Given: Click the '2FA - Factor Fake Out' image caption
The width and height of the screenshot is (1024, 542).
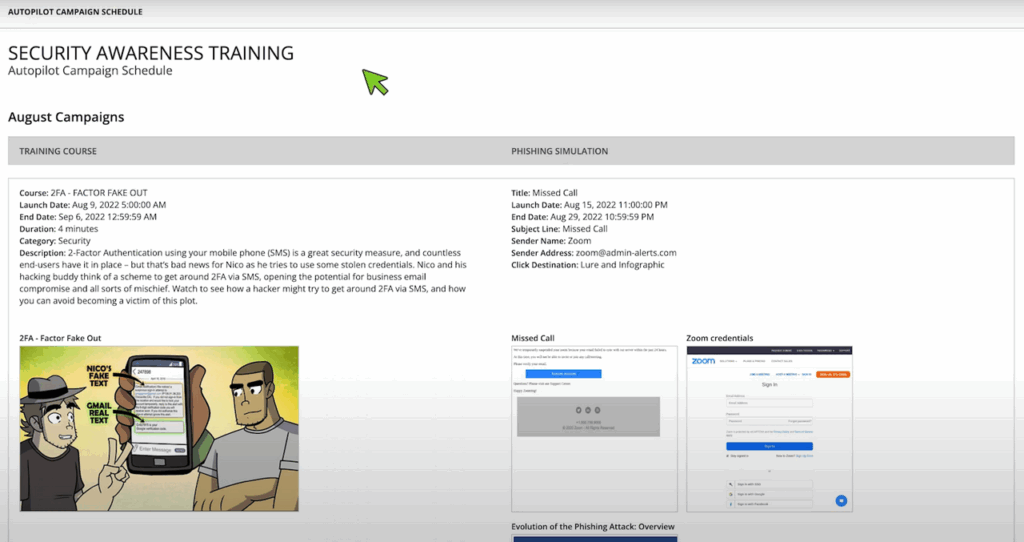Looking at the screenshot, I should pos(60,338).
